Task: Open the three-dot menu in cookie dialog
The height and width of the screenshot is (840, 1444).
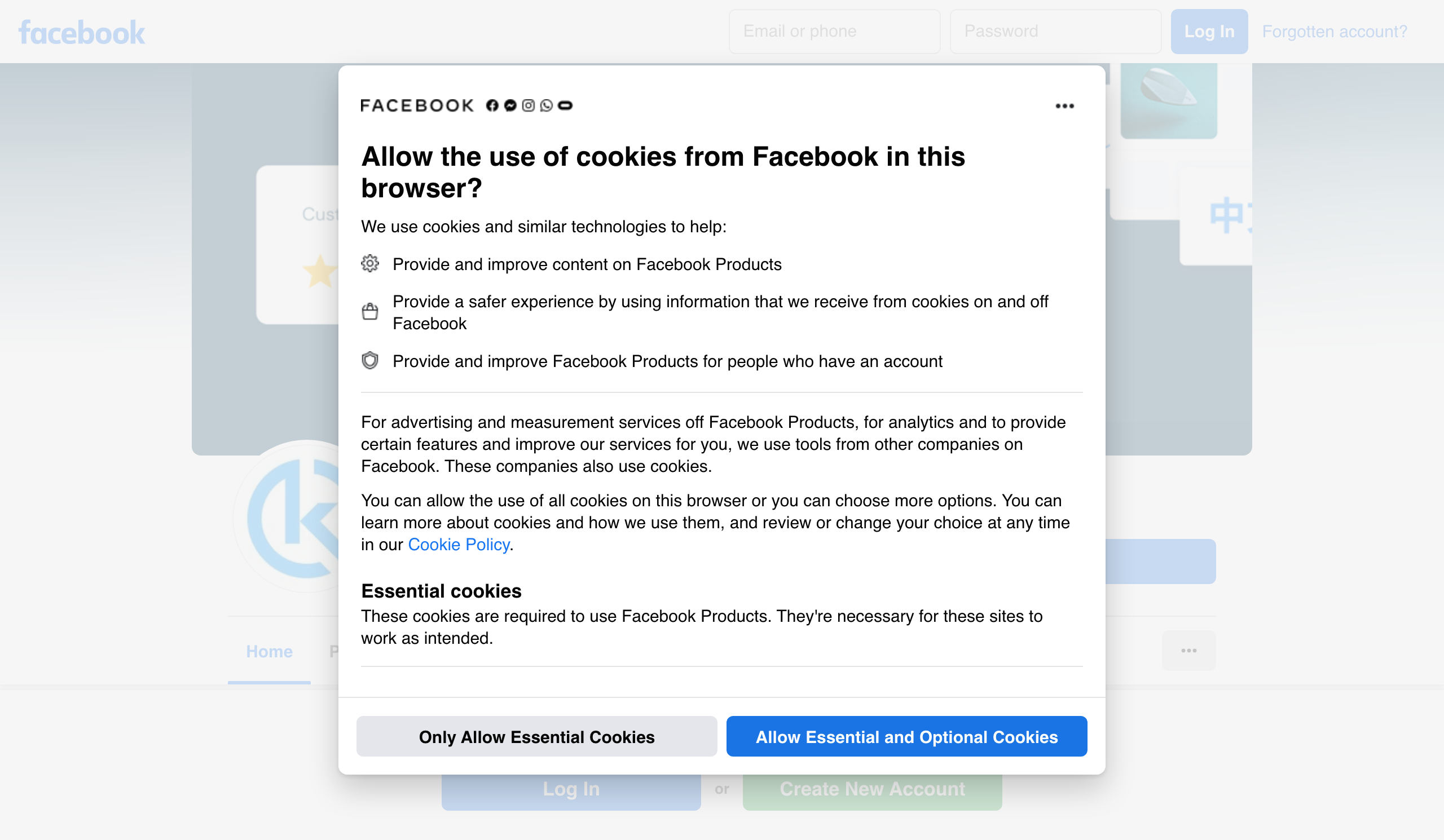Action: [x=1064, y=106]
